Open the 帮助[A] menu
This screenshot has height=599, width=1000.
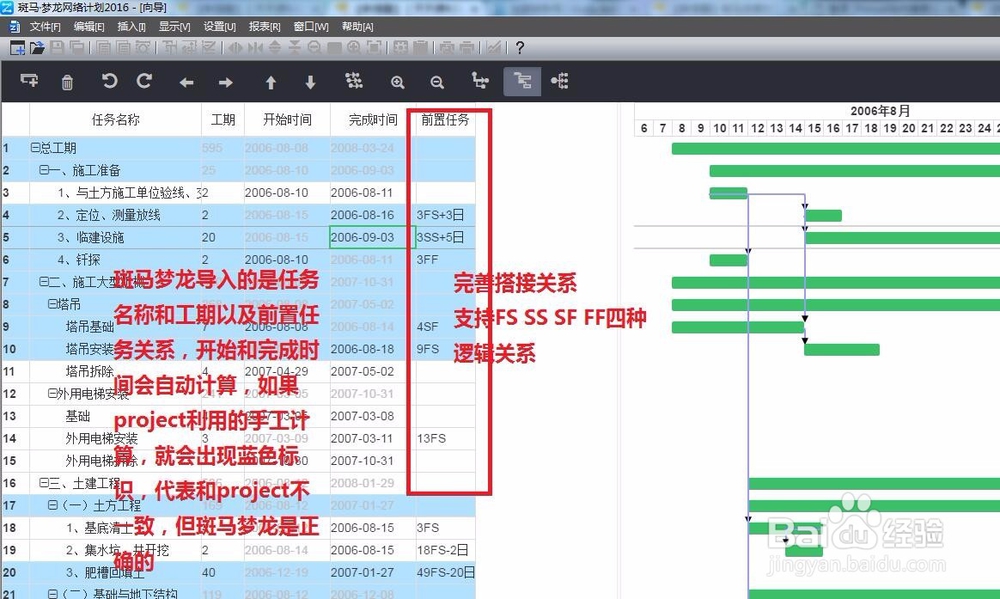[x=357, y=27]
